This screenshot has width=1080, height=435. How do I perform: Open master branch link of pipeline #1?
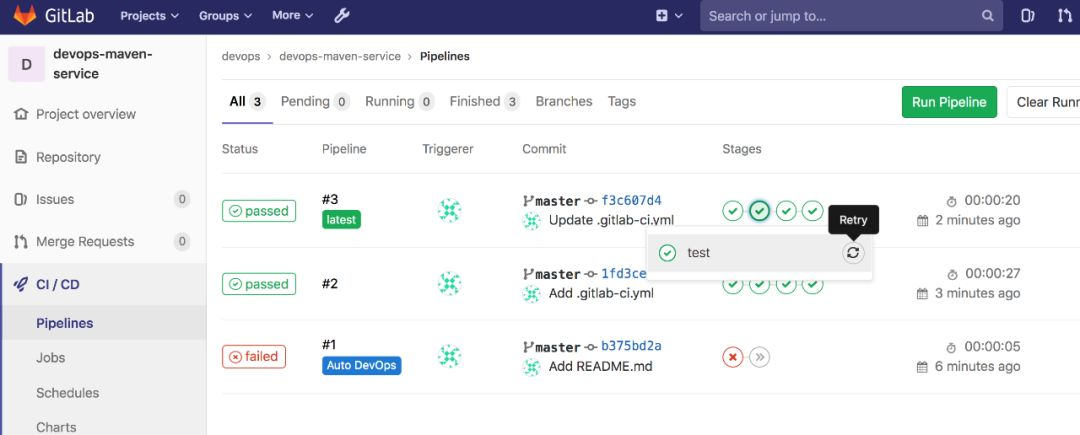coord(558,347)
